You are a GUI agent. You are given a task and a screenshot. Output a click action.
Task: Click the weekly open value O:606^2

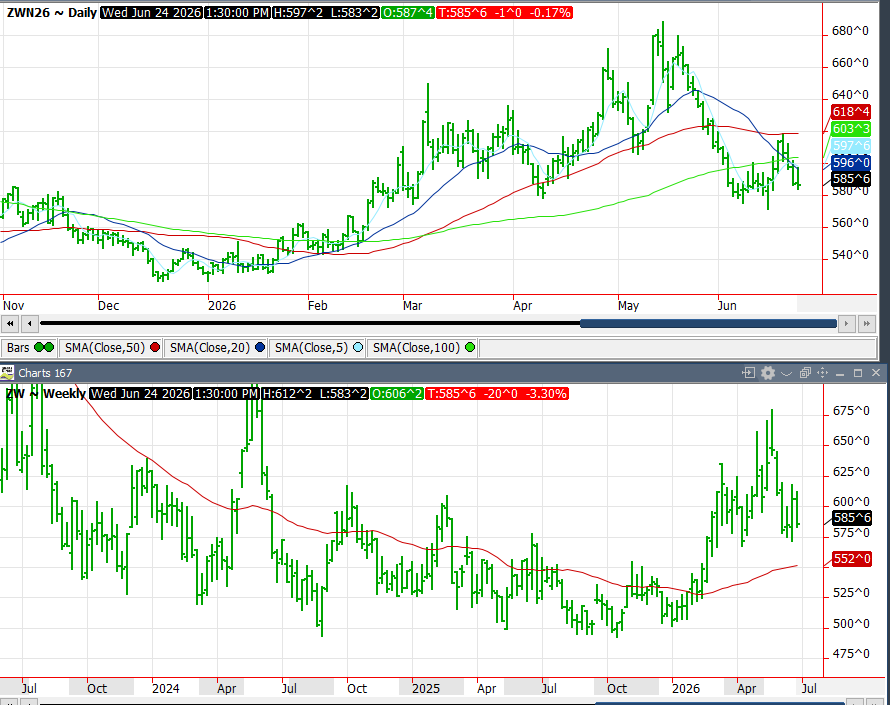(x=397, y=393)
